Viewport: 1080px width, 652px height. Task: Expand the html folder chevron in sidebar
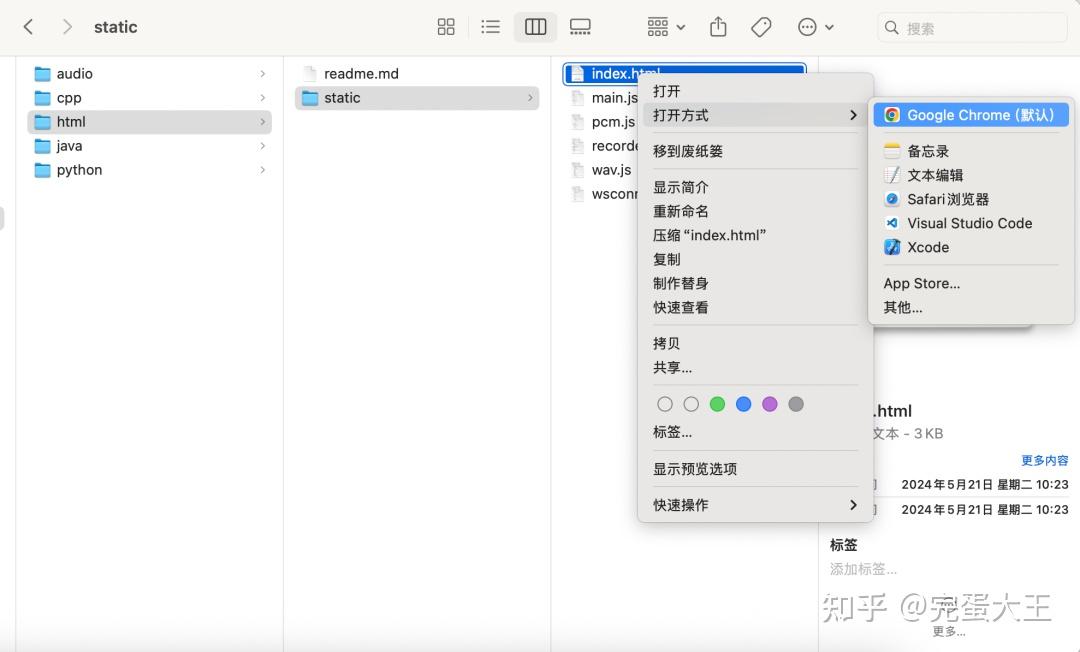click(x=262, y=121)
